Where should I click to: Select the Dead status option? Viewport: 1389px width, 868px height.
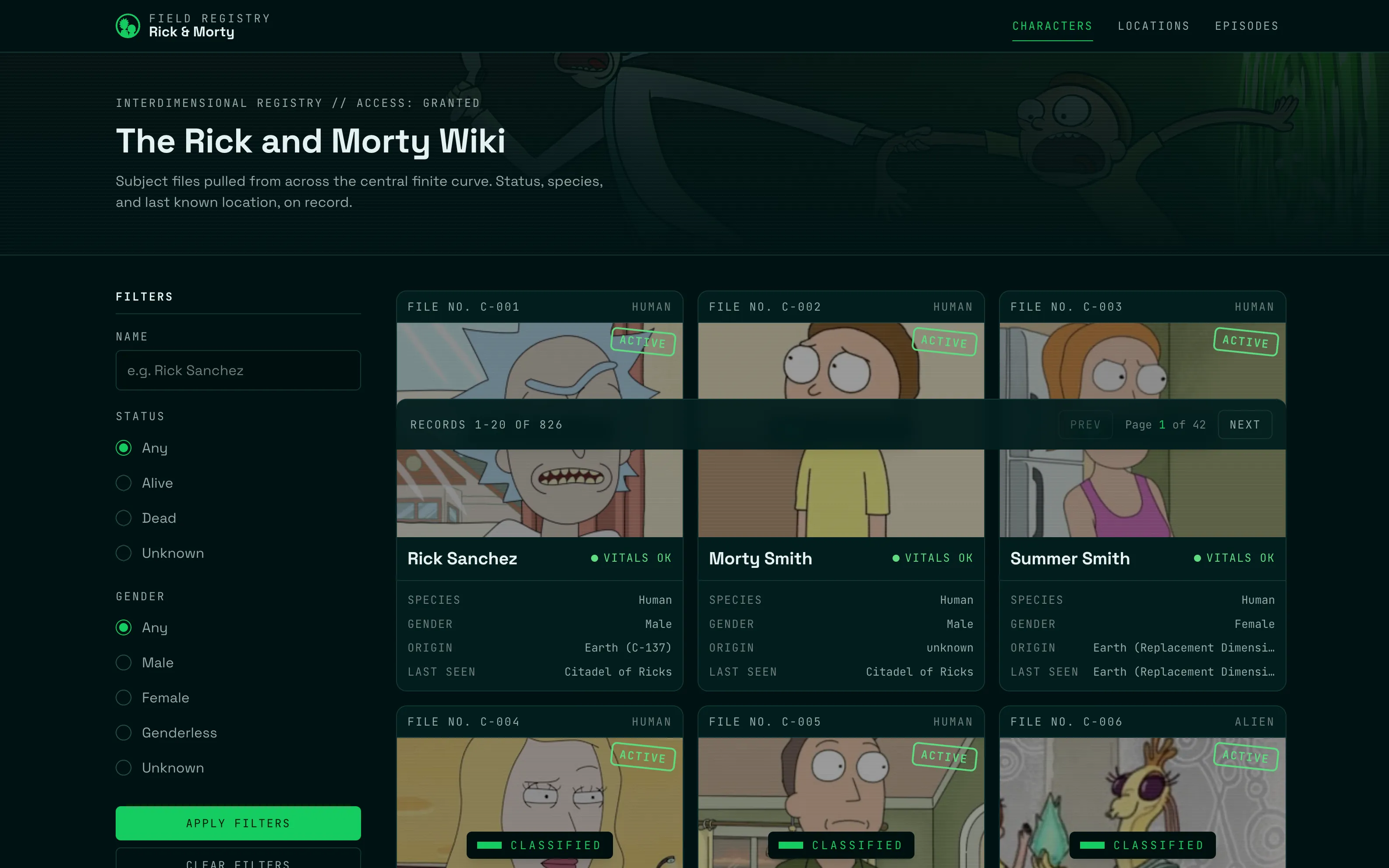(x=124, y=518)
